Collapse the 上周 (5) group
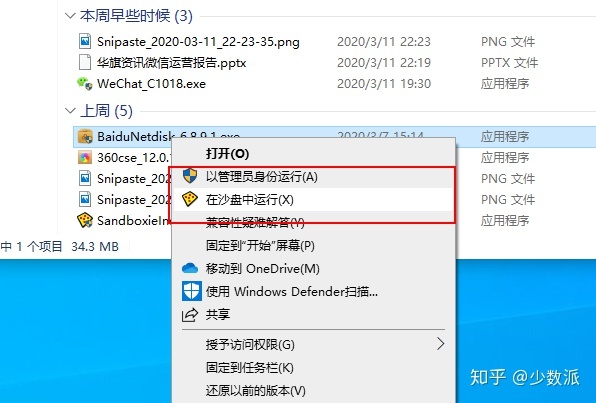Viewport: 596px width, 403px height. coord(70,111)
